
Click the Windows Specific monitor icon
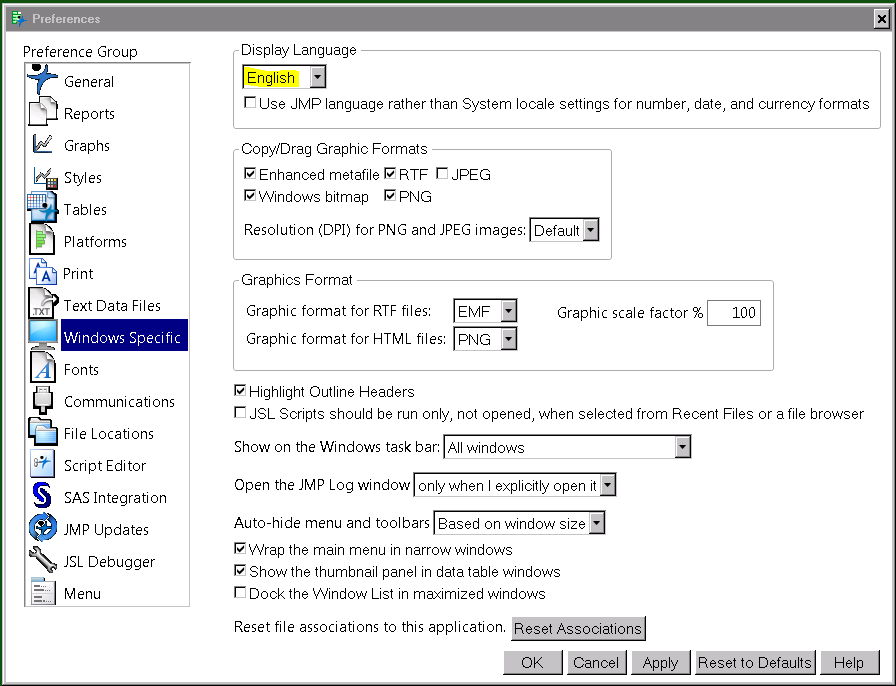tap(43, 336)
